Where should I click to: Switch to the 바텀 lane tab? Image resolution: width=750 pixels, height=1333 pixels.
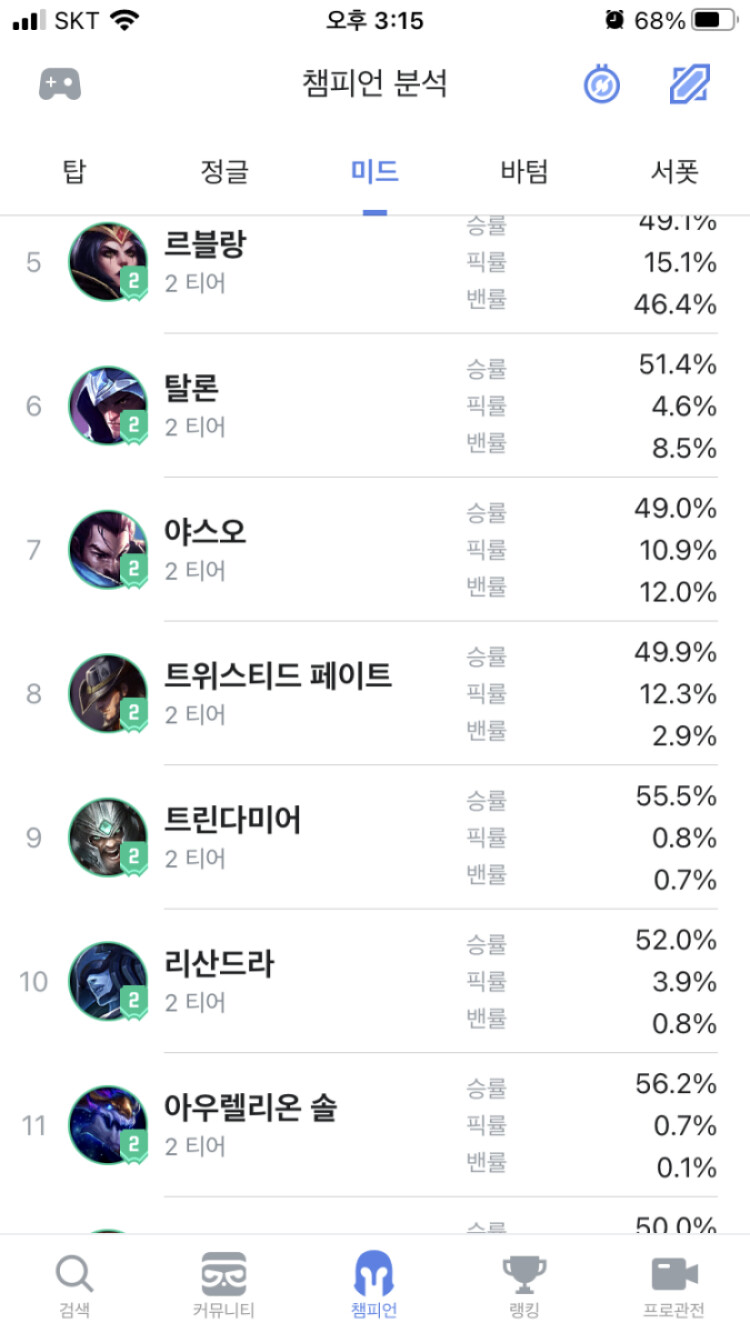(x=524, y=172)
